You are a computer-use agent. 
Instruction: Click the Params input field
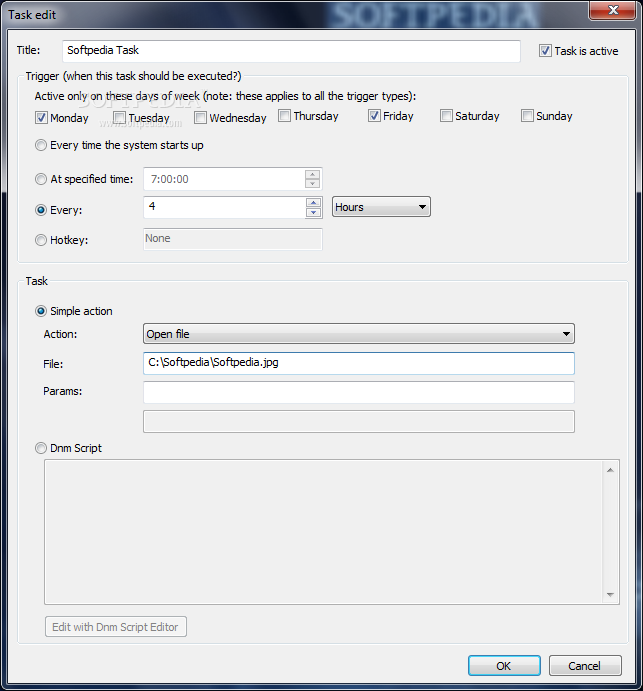point(359,392)
